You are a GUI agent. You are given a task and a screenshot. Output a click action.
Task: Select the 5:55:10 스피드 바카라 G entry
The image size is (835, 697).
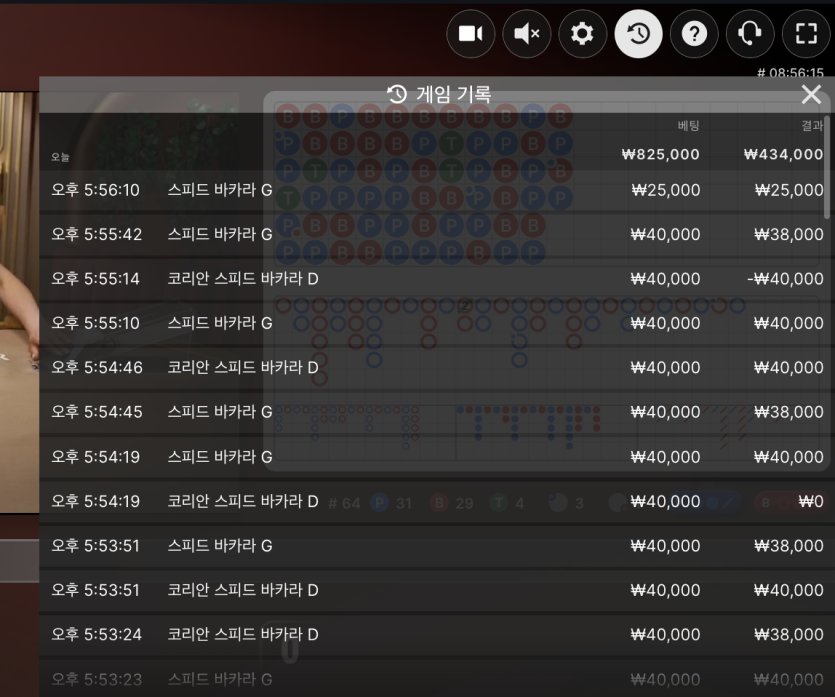[x=431, y=323]
